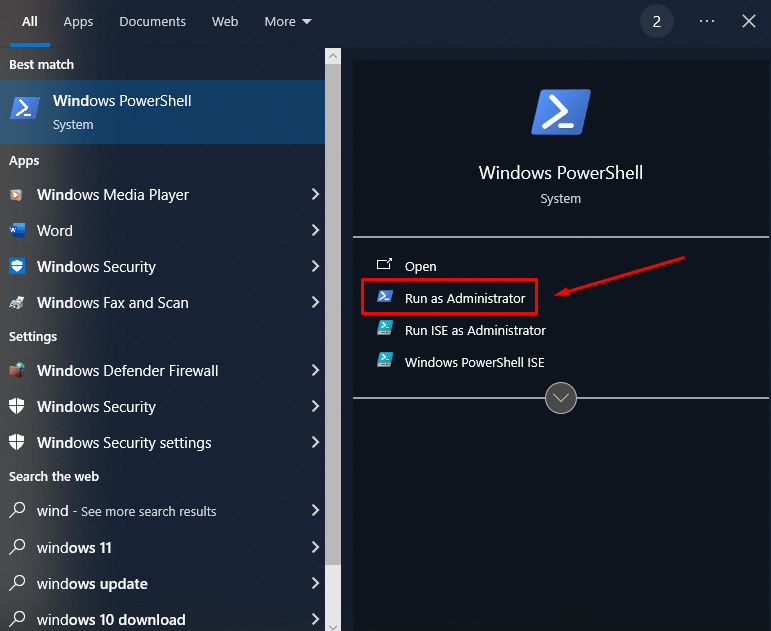
Task: Expand the Word result arrow
Action: pyautogui.click(x=315, y=230)
